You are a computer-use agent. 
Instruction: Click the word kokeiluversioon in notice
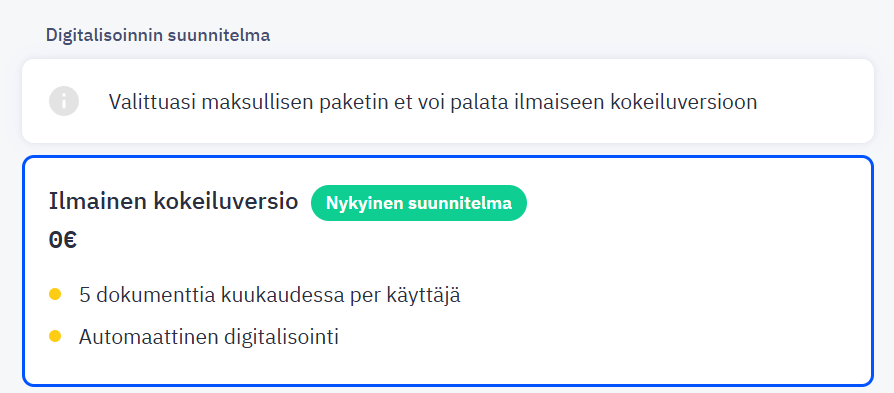coord(684,102)
